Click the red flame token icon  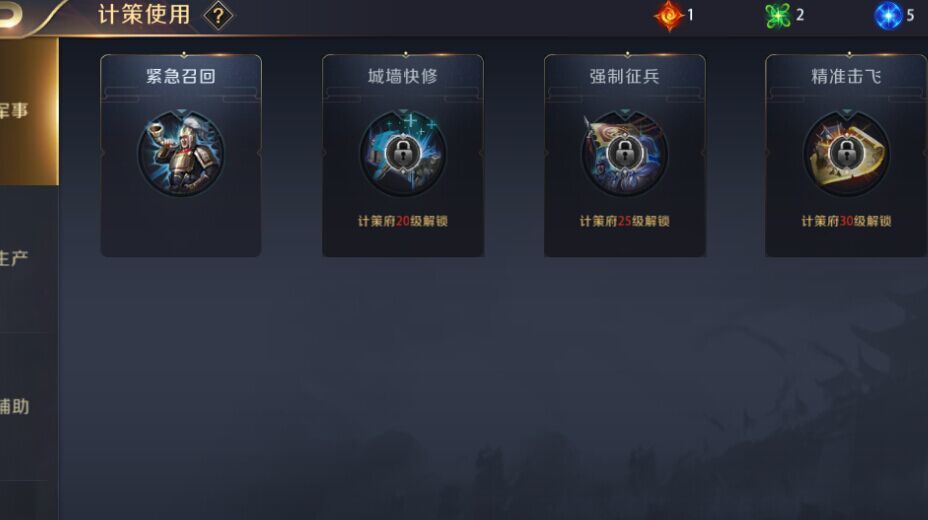[x=668, y=15]
